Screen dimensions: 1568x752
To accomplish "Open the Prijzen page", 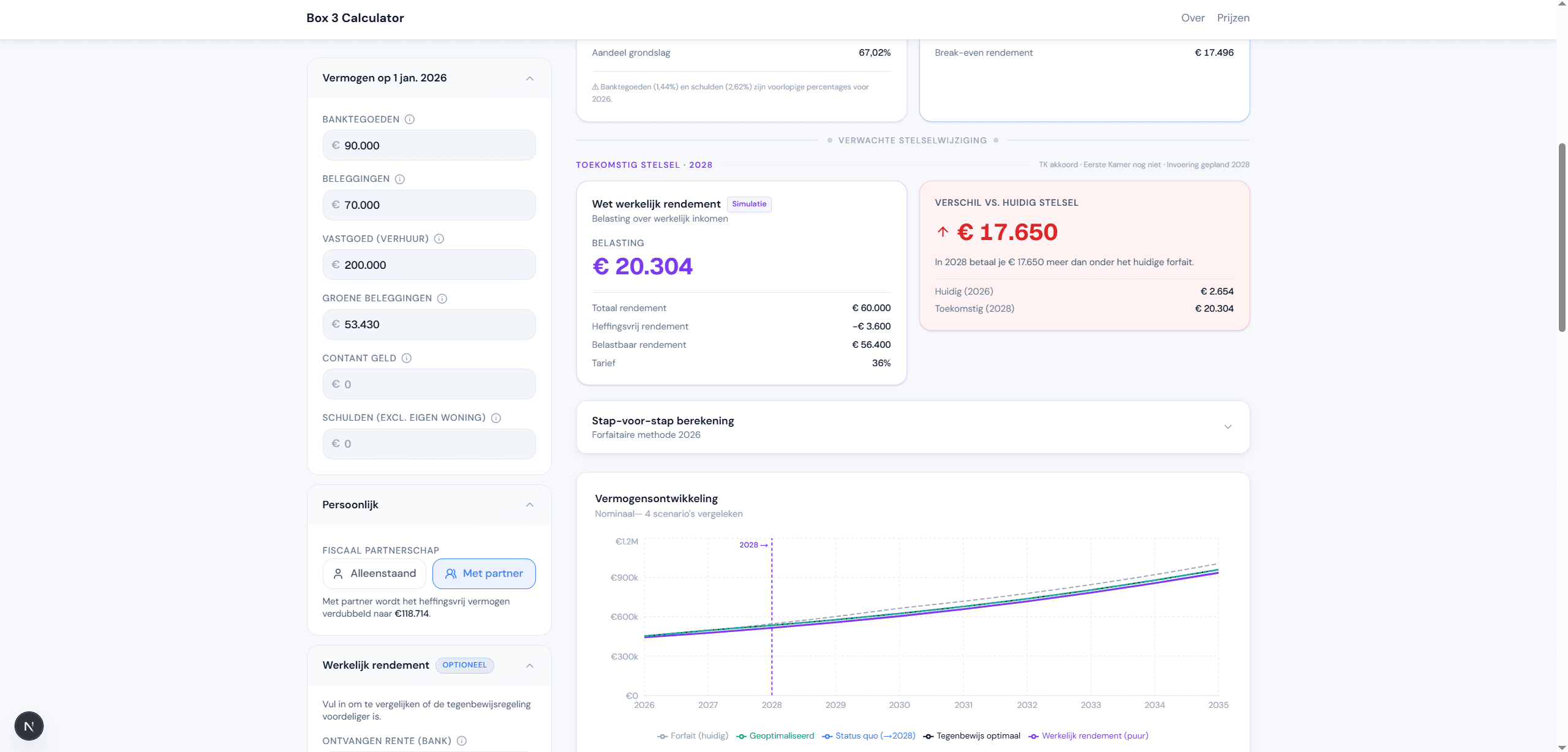I will point(1233,18).
